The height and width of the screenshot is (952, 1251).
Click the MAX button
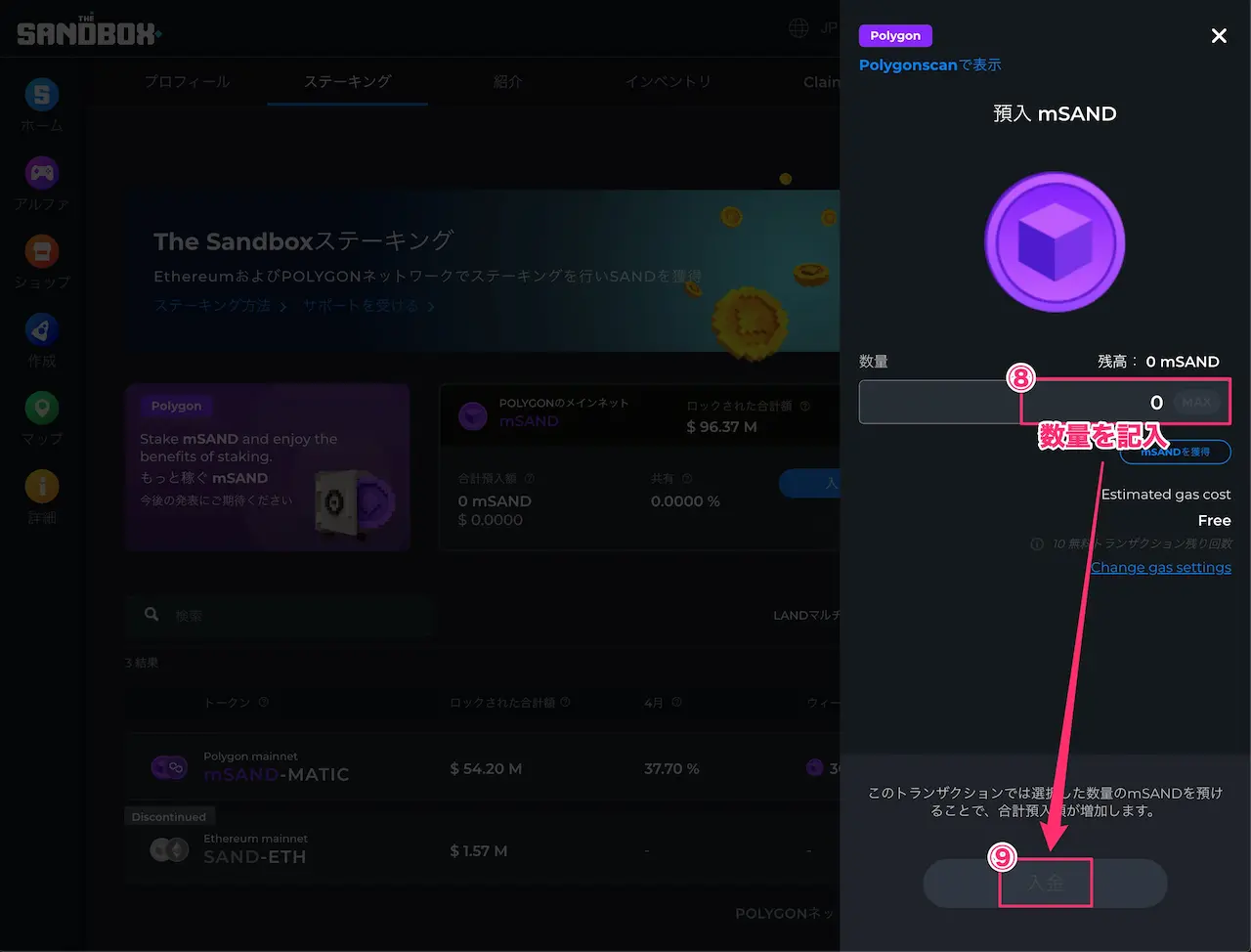pos(1196,402)
